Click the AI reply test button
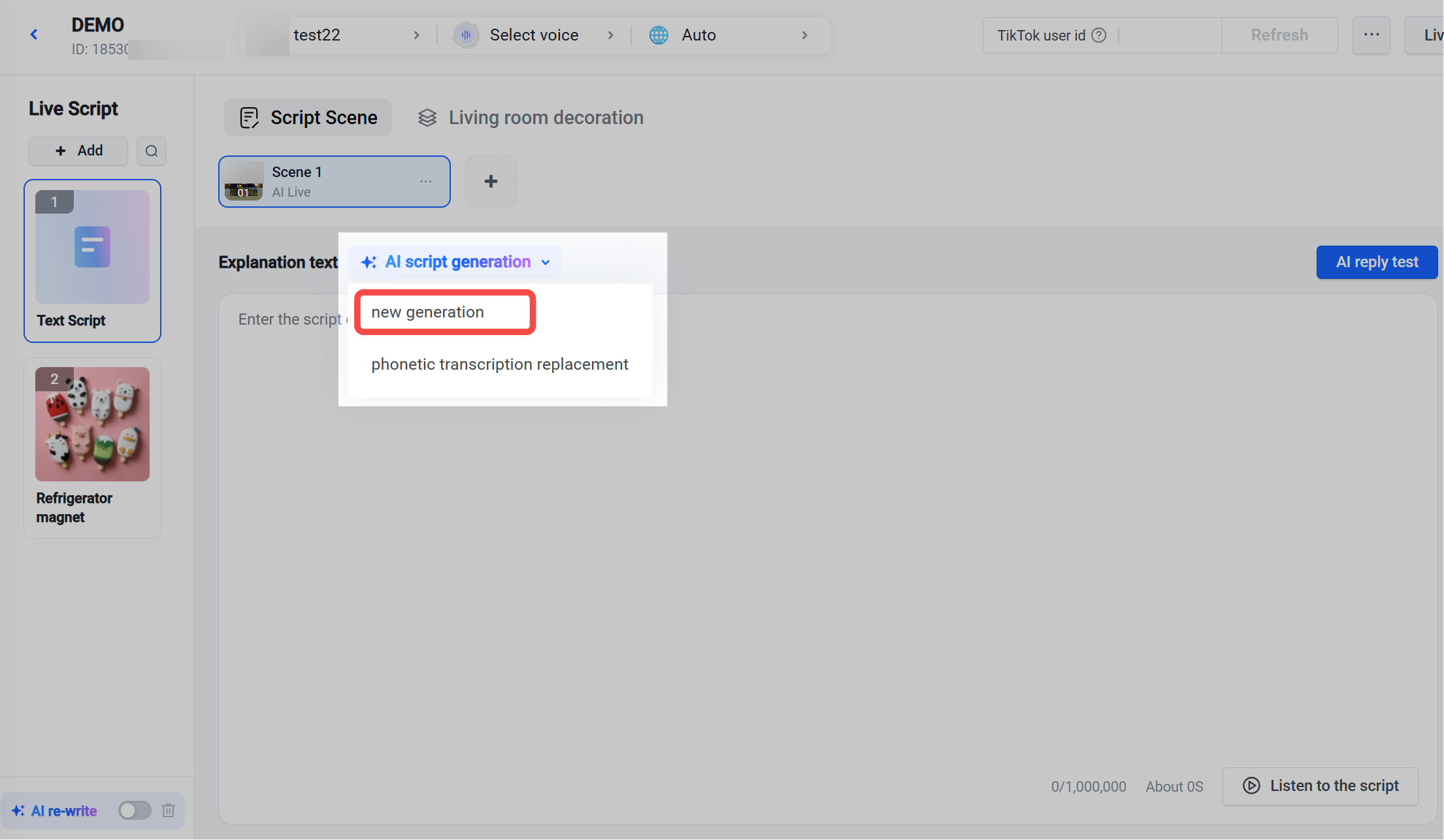This screenshot has width=1444, height=840. (1377, 262)
